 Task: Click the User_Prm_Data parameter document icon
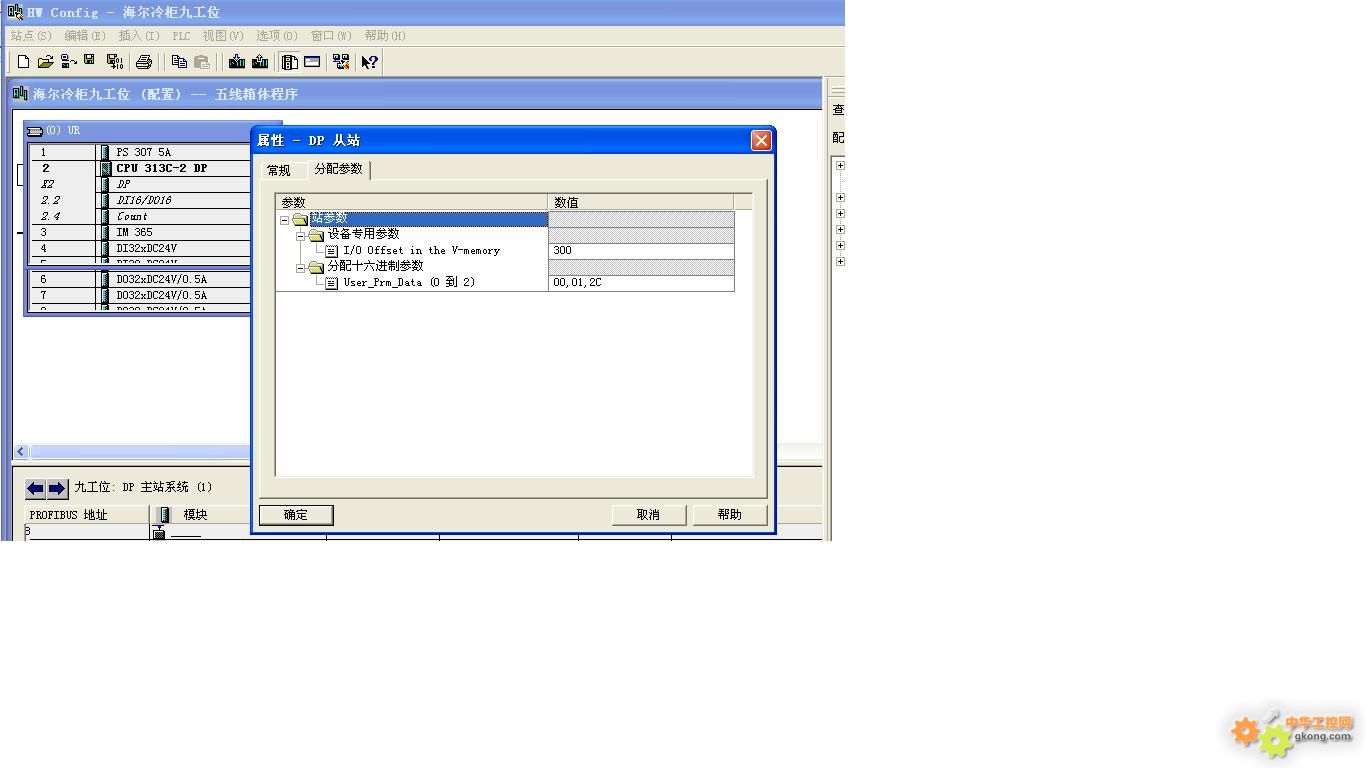[332, 283]
